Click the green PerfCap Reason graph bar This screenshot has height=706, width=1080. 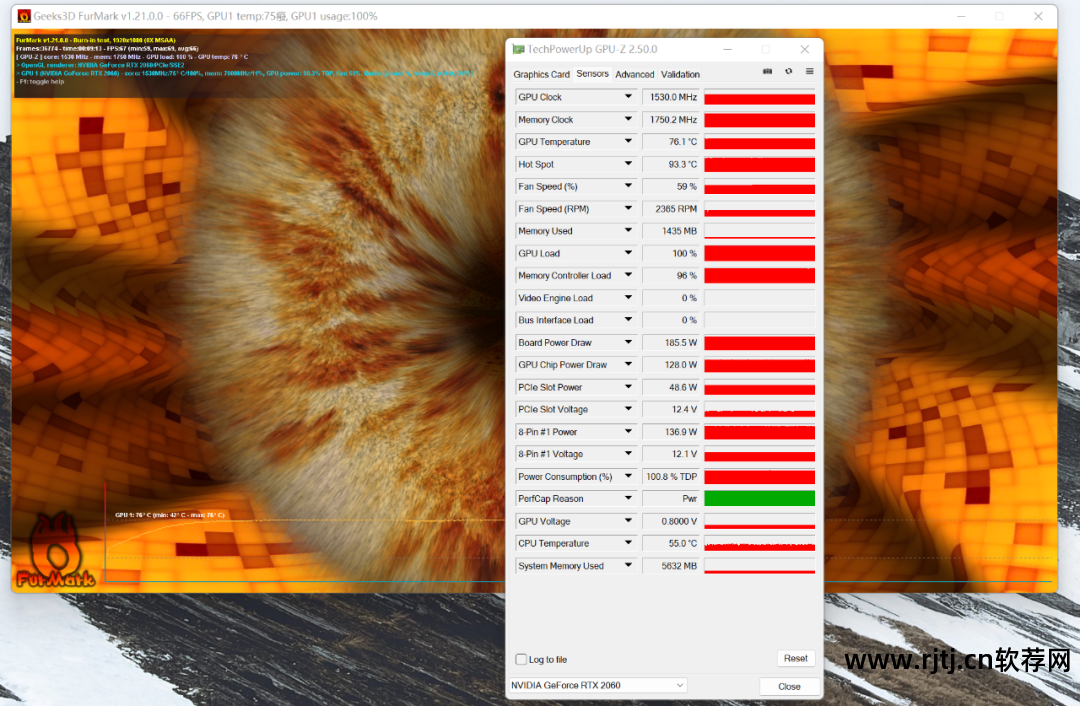pos(760,499)
